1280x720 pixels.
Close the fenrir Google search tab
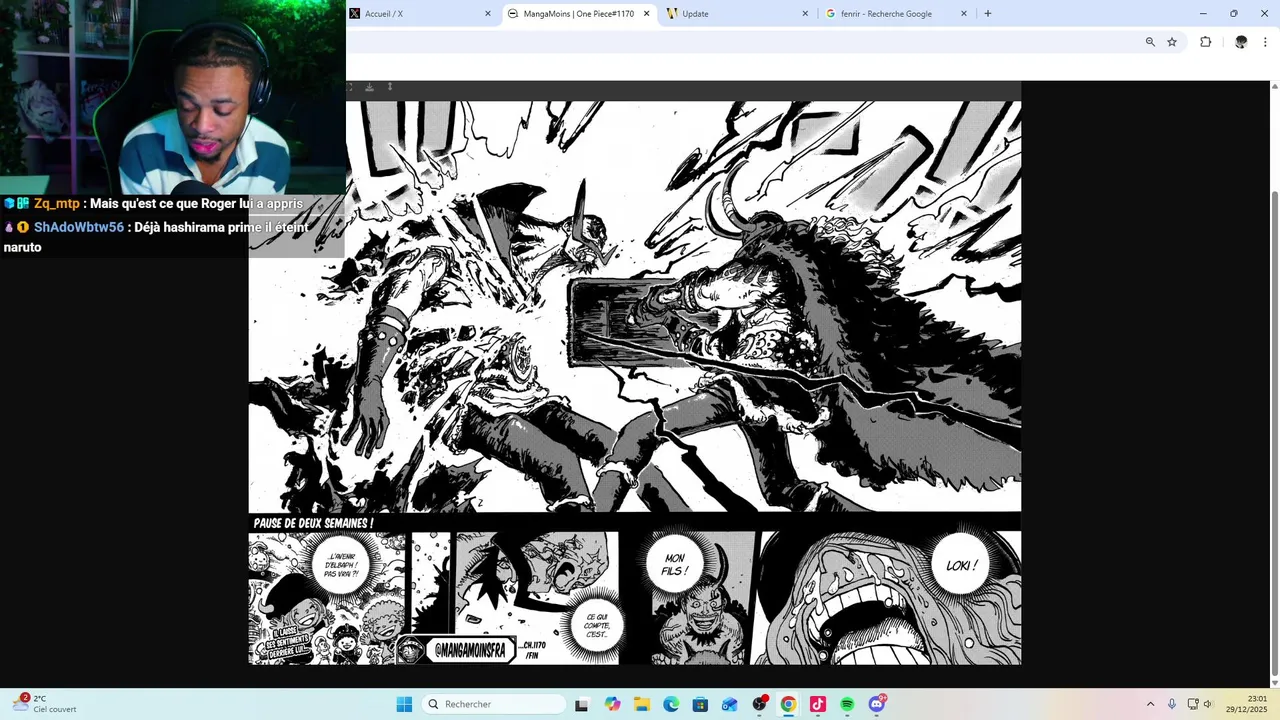[x=964, y=14]
